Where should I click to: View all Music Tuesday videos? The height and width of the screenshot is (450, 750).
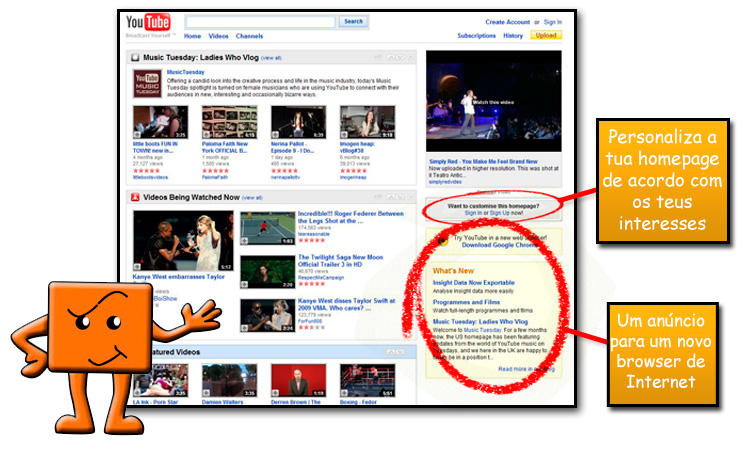click(x=271, y=58)
